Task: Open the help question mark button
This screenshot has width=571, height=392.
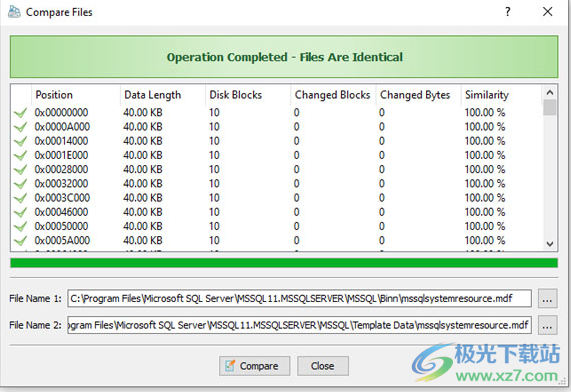Action: [508, 12]
